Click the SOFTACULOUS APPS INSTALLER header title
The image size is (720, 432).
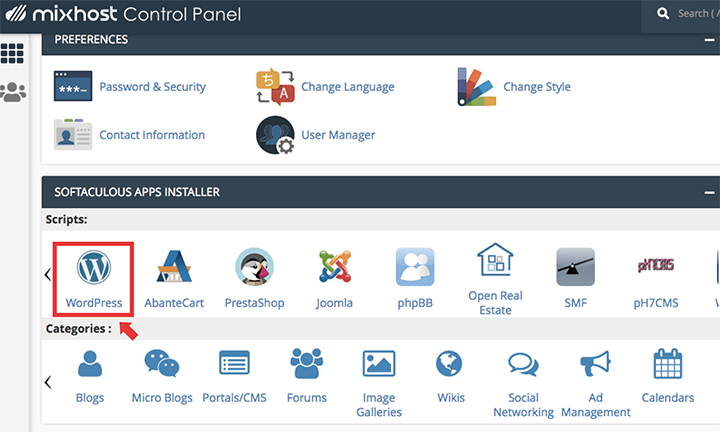point(137,192)
